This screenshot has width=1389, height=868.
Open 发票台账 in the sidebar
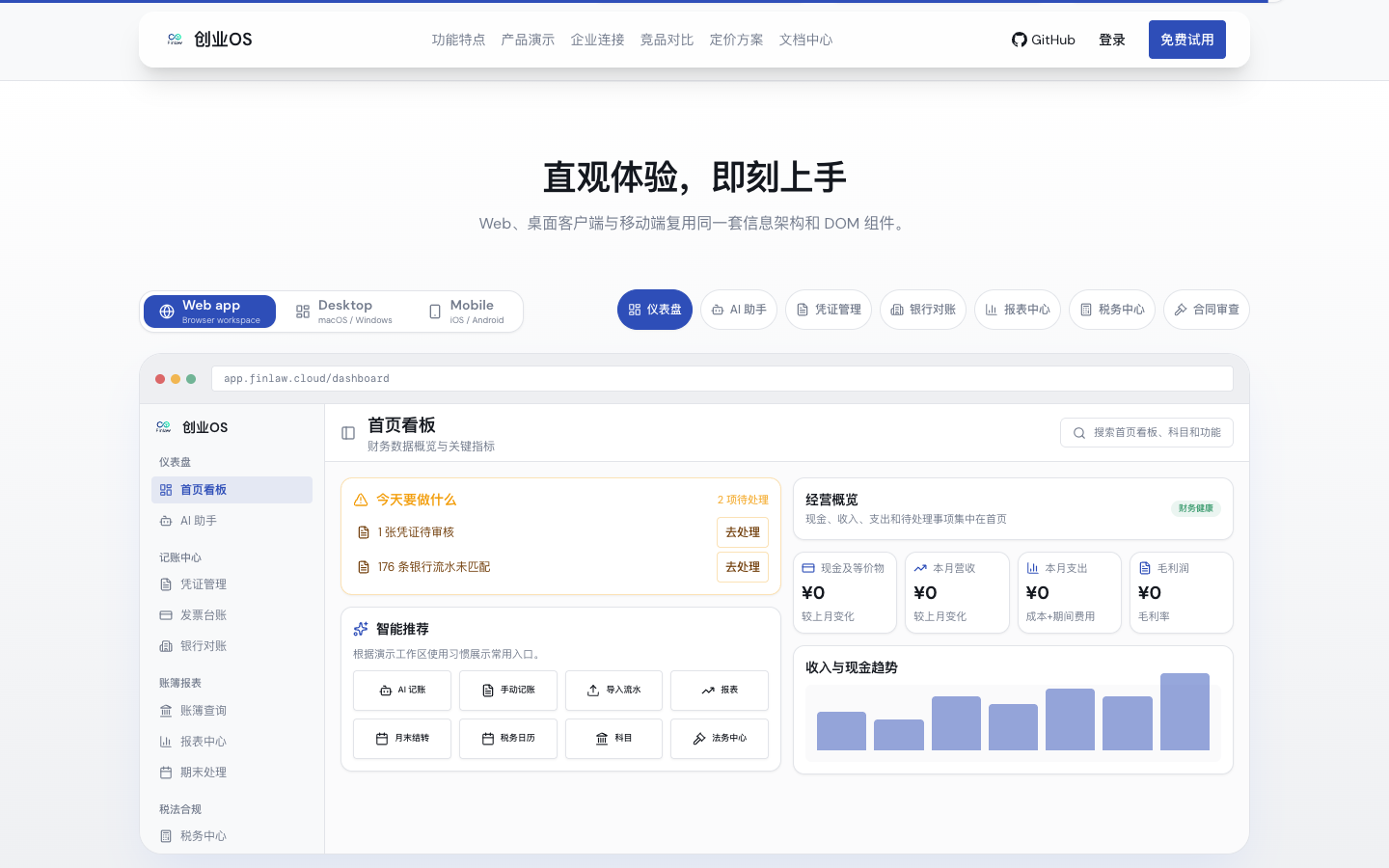click(231, 615)
